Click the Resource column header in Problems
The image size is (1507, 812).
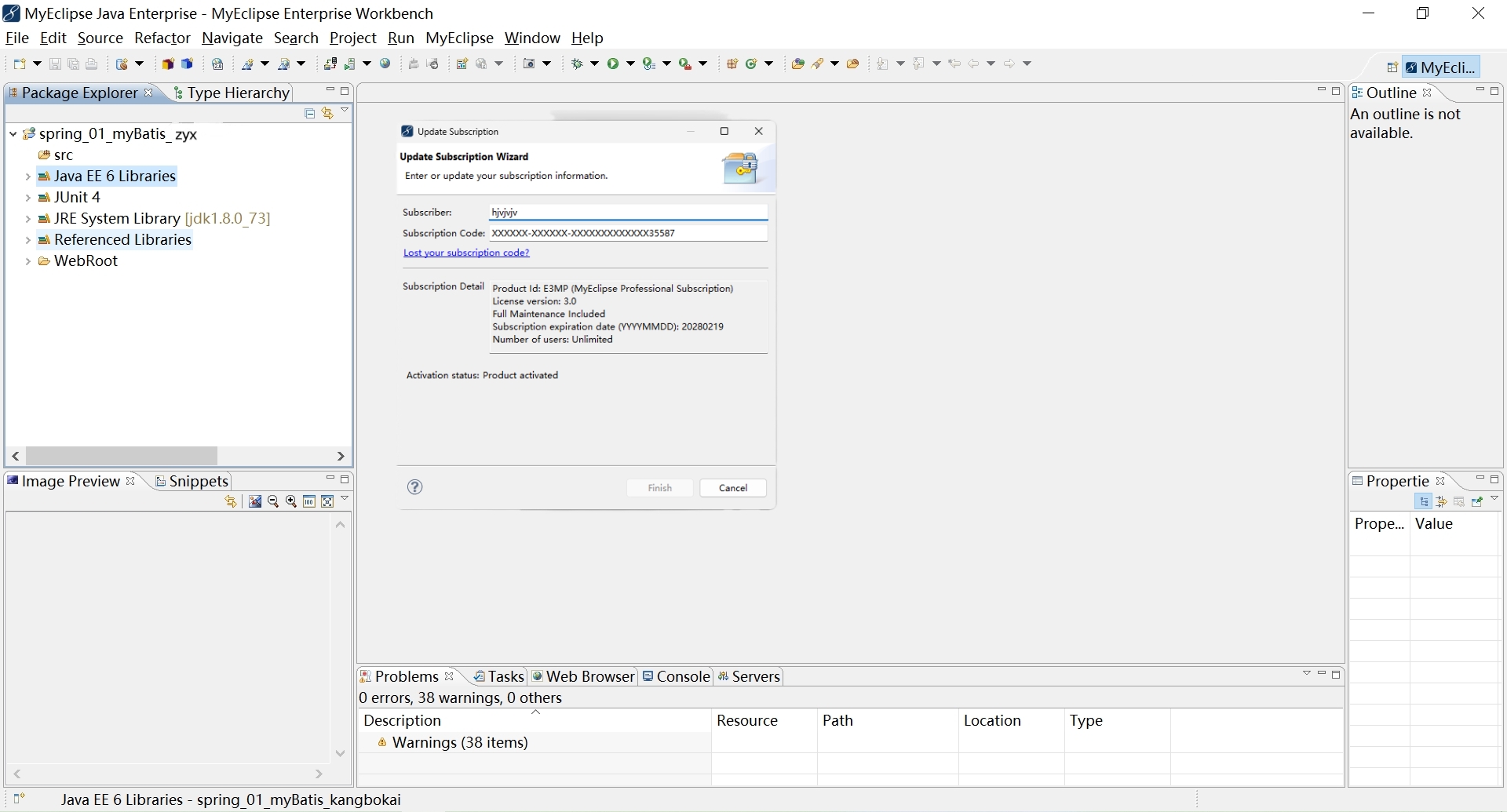point(764,720)
